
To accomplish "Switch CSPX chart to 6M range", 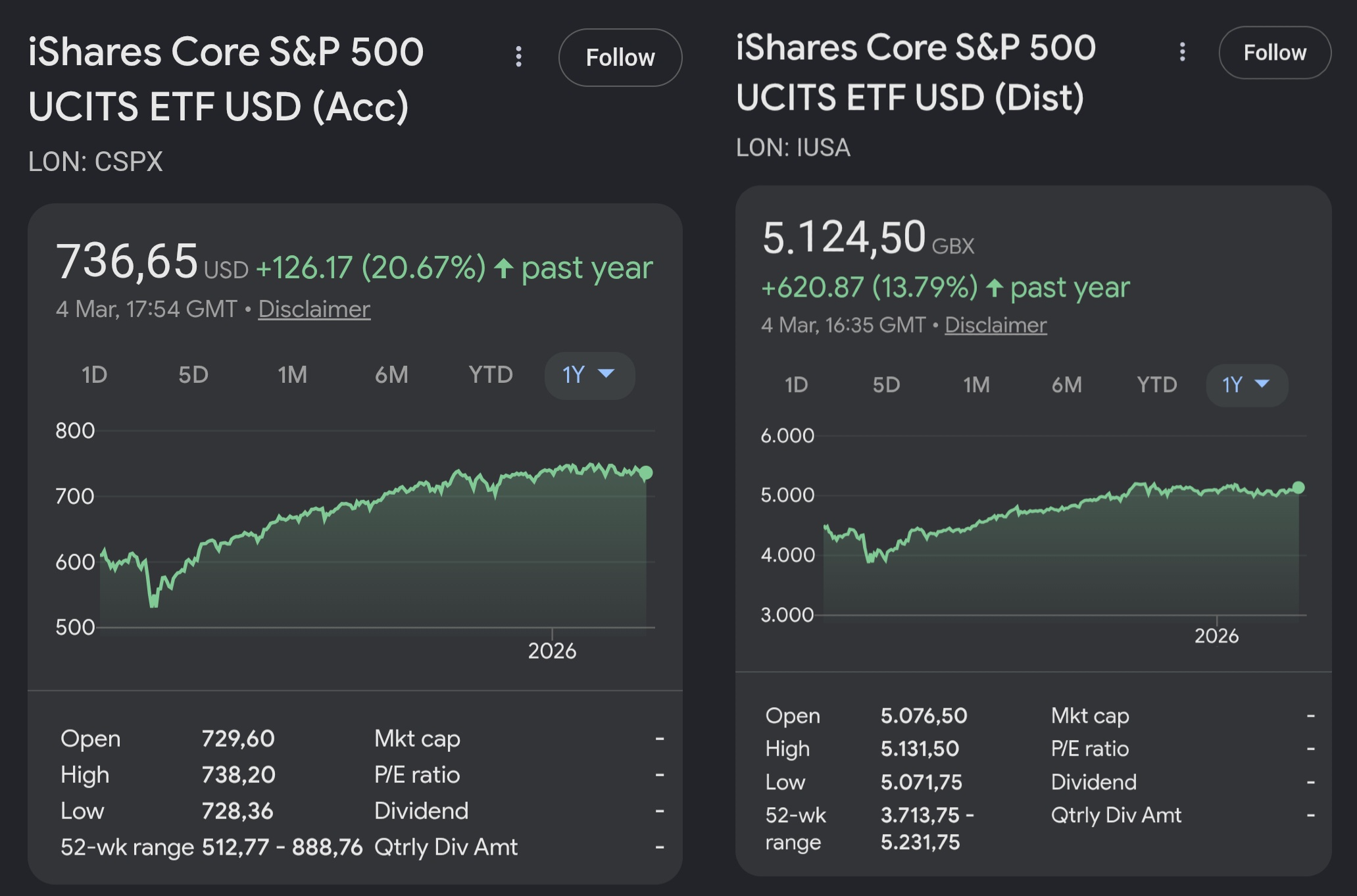I will click(391, 375).
